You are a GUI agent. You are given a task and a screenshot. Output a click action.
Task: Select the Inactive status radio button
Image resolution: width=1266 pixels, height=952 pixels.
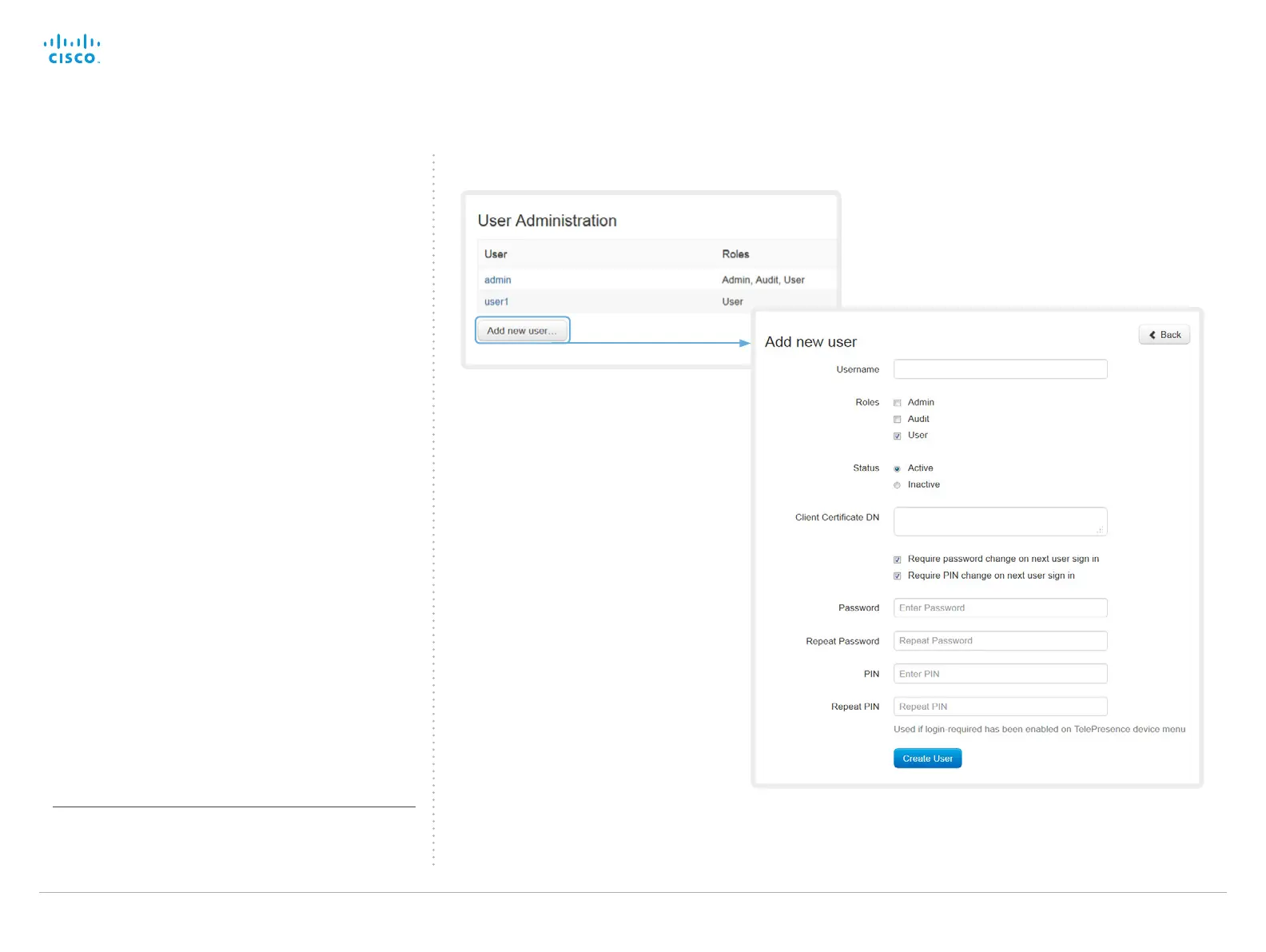tap(897, 485)
